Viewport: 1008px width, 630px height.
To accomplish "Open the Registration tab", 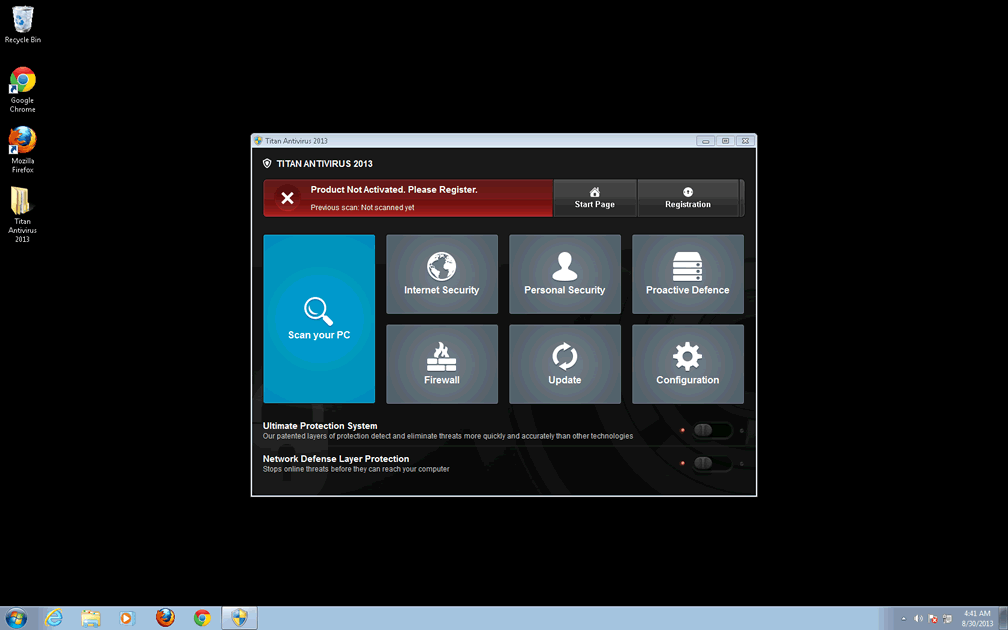I will 688,198.
